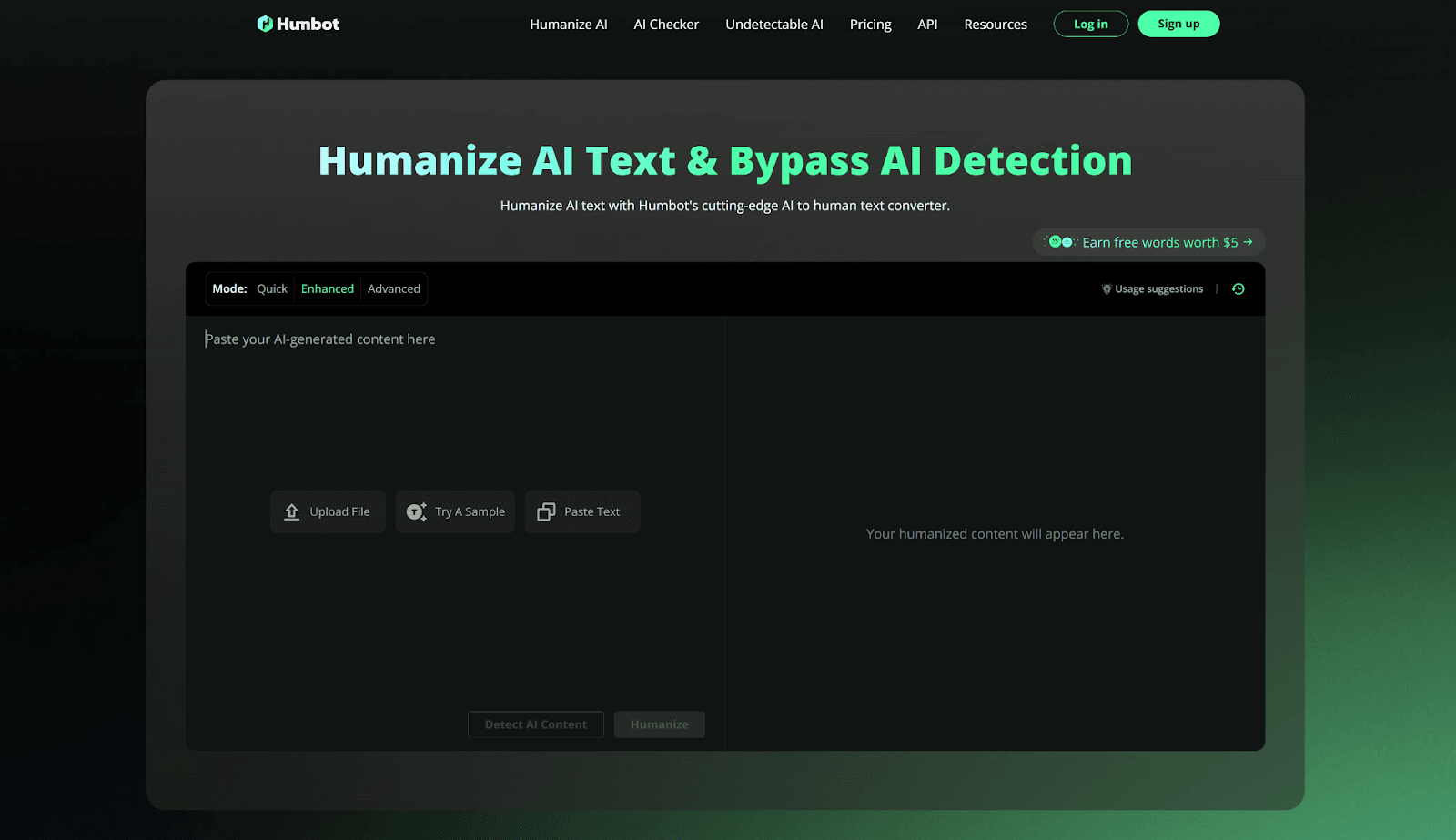Click the Humanize button
Image resolution: width=1456 pixels, height=840 pixels.
tap(660, 724)
